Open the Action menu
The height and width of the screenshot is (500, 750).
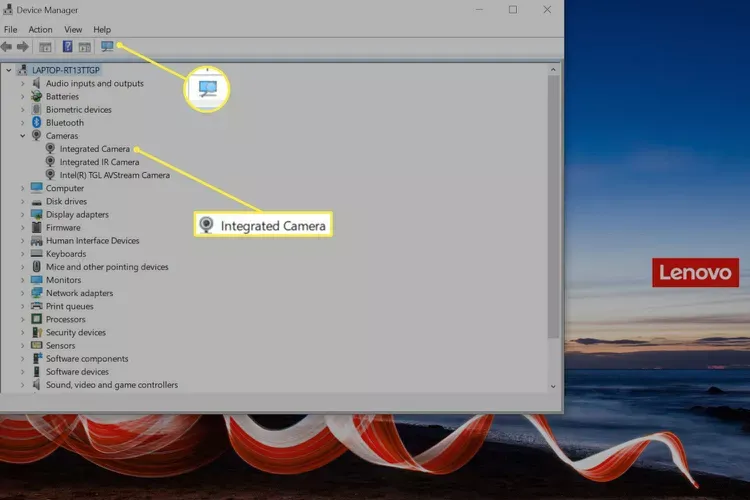point(40,30)
